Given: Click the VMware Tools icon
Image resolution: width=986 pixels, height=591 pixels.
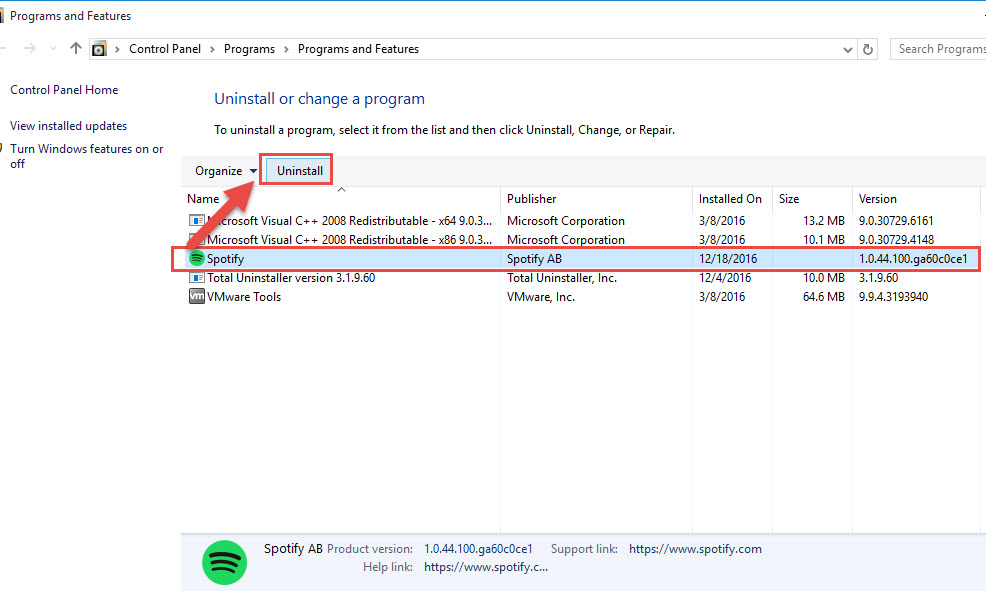Looking at the screenshot, I should 197,296.
